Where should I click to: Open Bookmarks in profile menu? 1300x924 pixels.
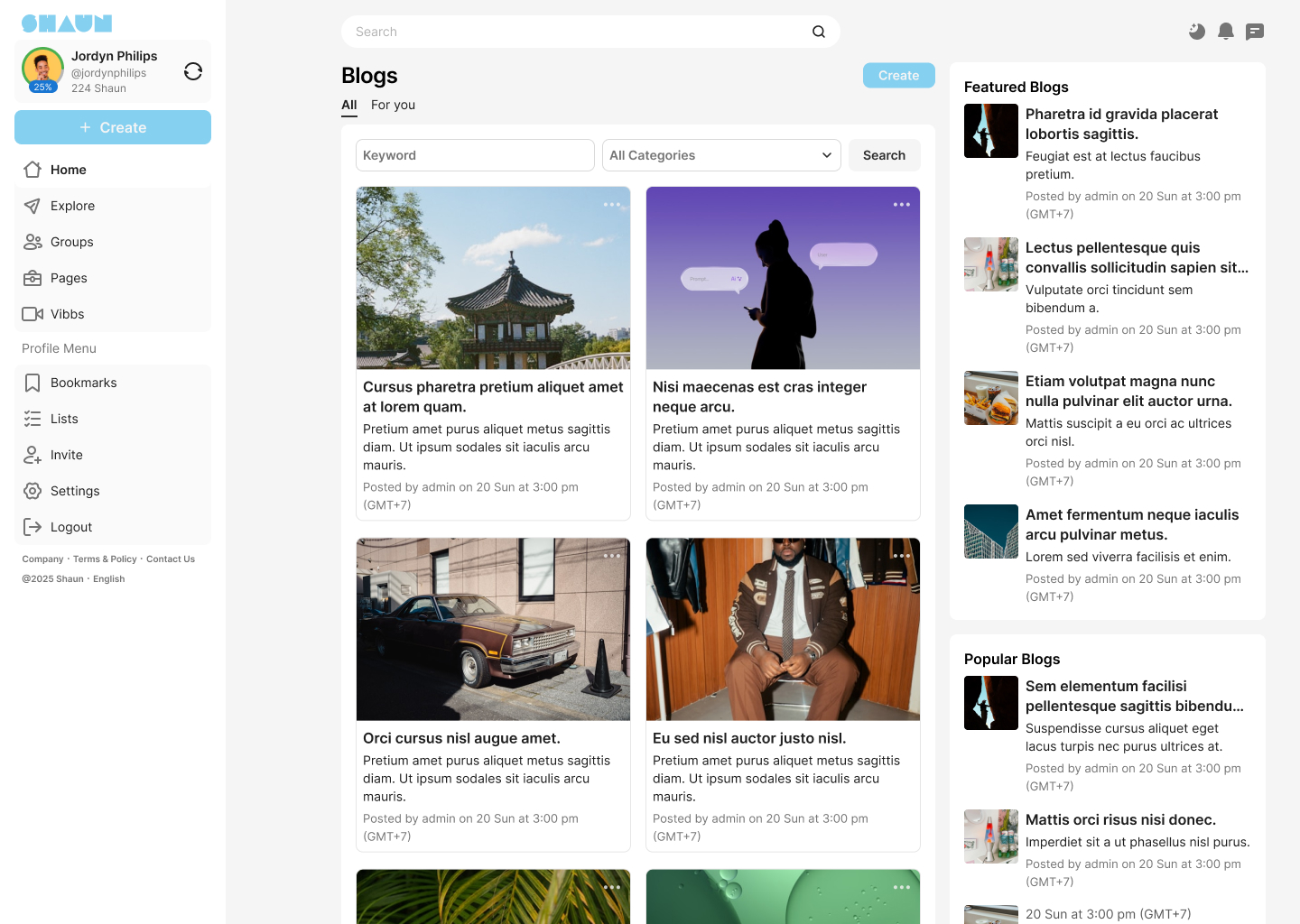coord(83,383)
